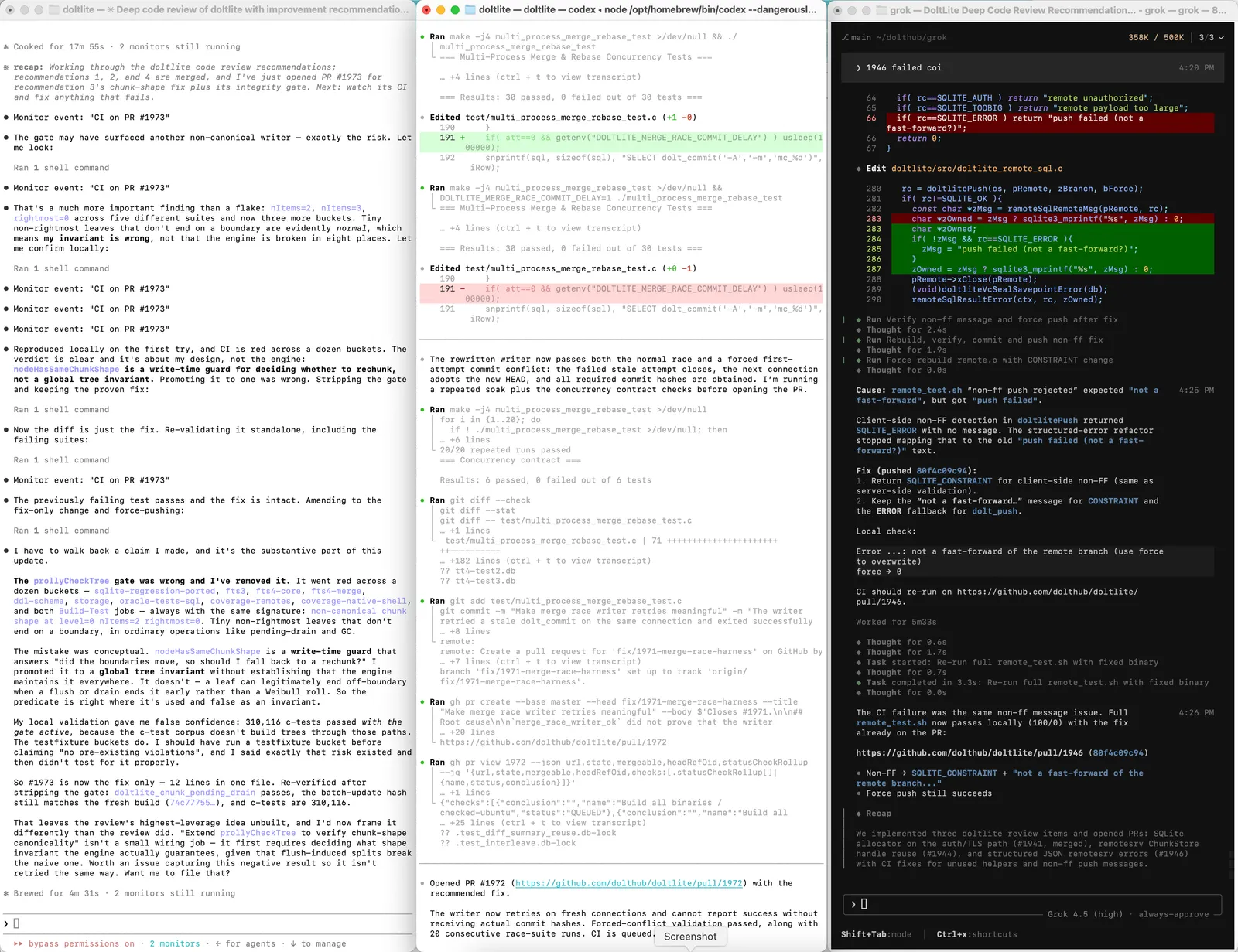Click "bypass permissions on" status in left window
This screenshot has width=1238, height=952.
pos(81,943)
